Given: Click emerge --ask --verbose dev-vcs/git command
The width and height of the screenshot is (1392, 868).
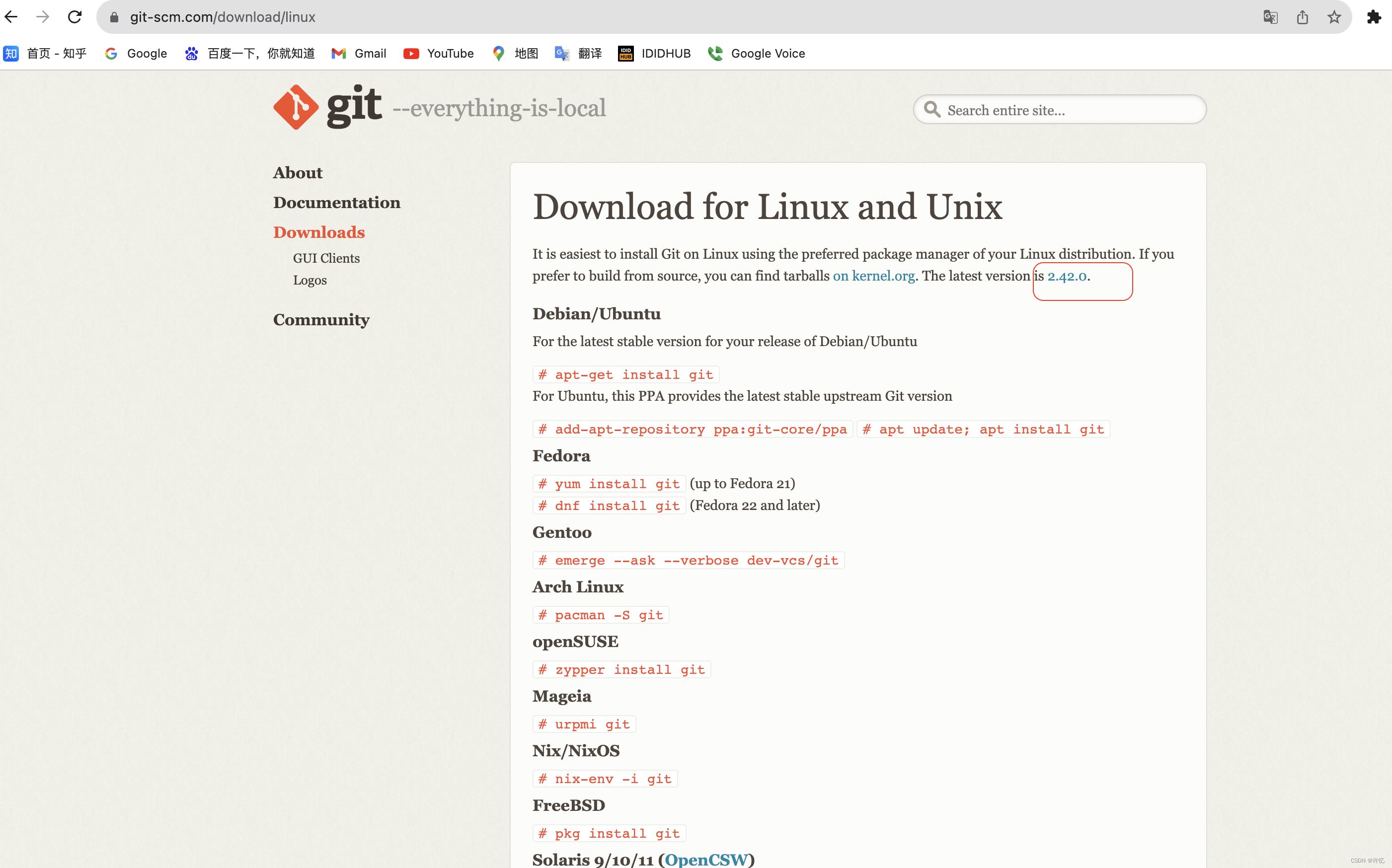Looking at the screenshot, I should tap(689, 560).
